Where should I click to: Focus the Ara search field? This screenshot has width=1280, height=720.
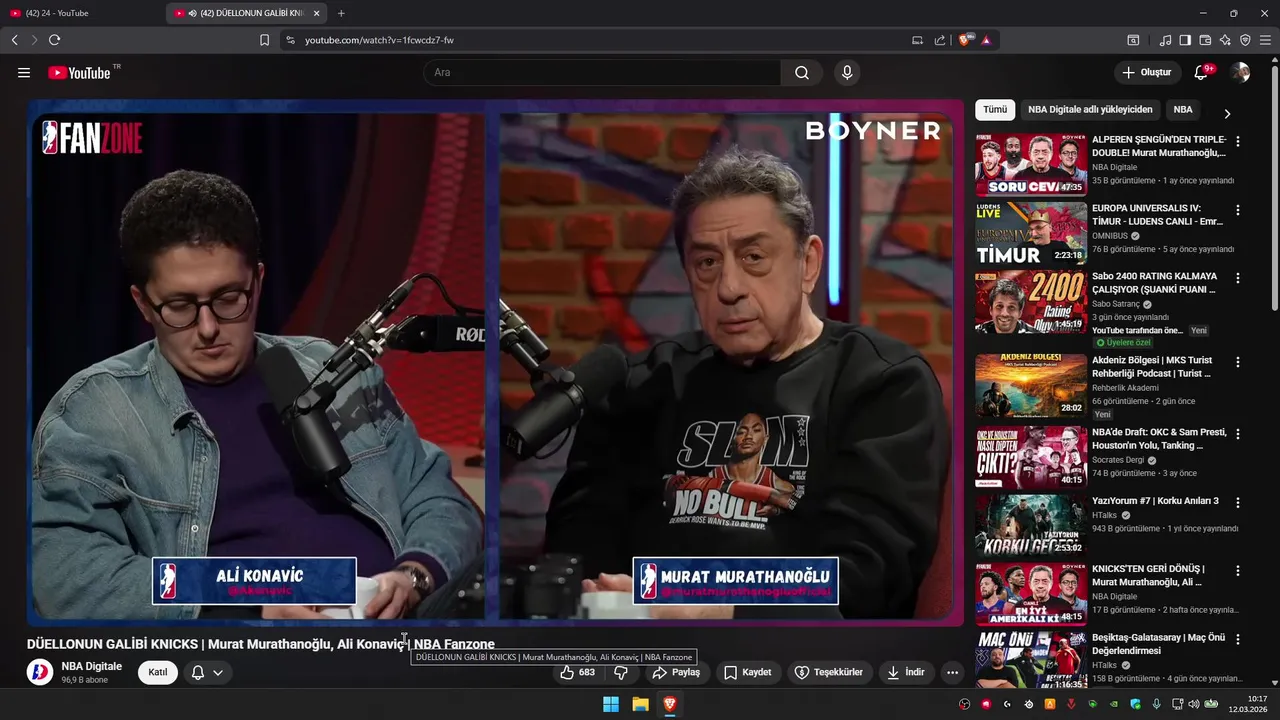604,73
